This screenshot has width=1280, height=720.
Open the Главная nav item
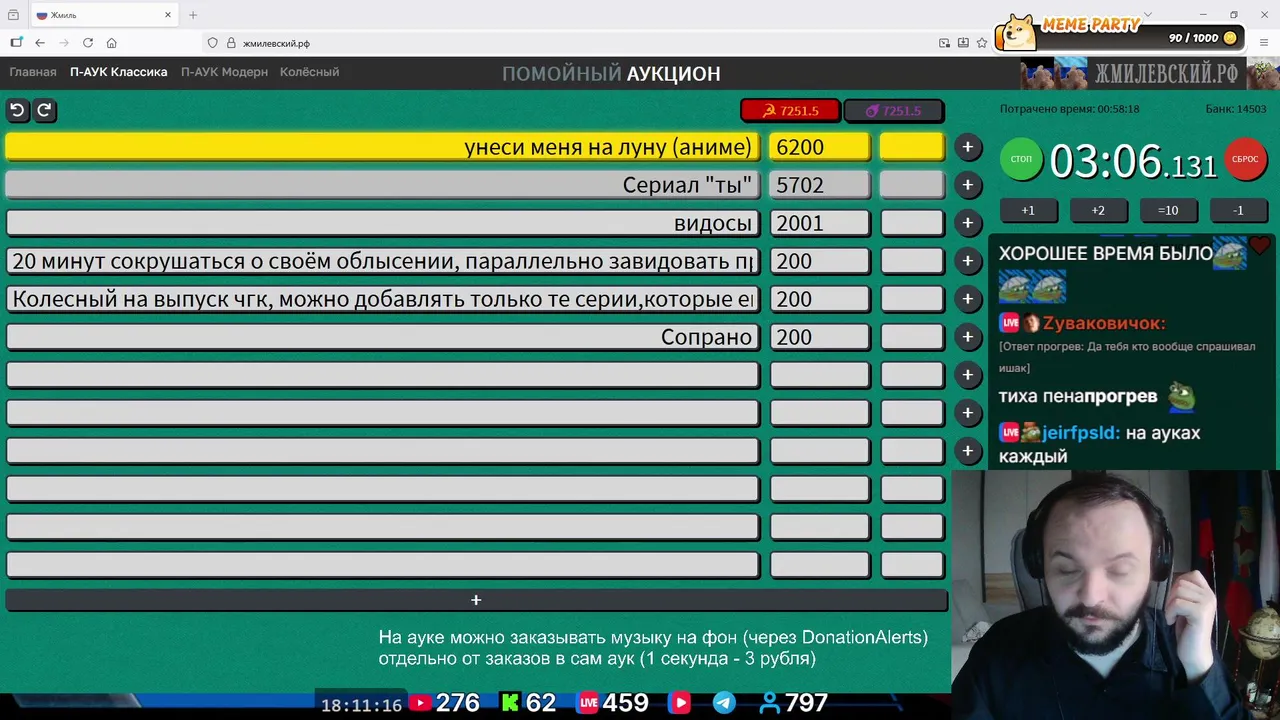(33, 72)
